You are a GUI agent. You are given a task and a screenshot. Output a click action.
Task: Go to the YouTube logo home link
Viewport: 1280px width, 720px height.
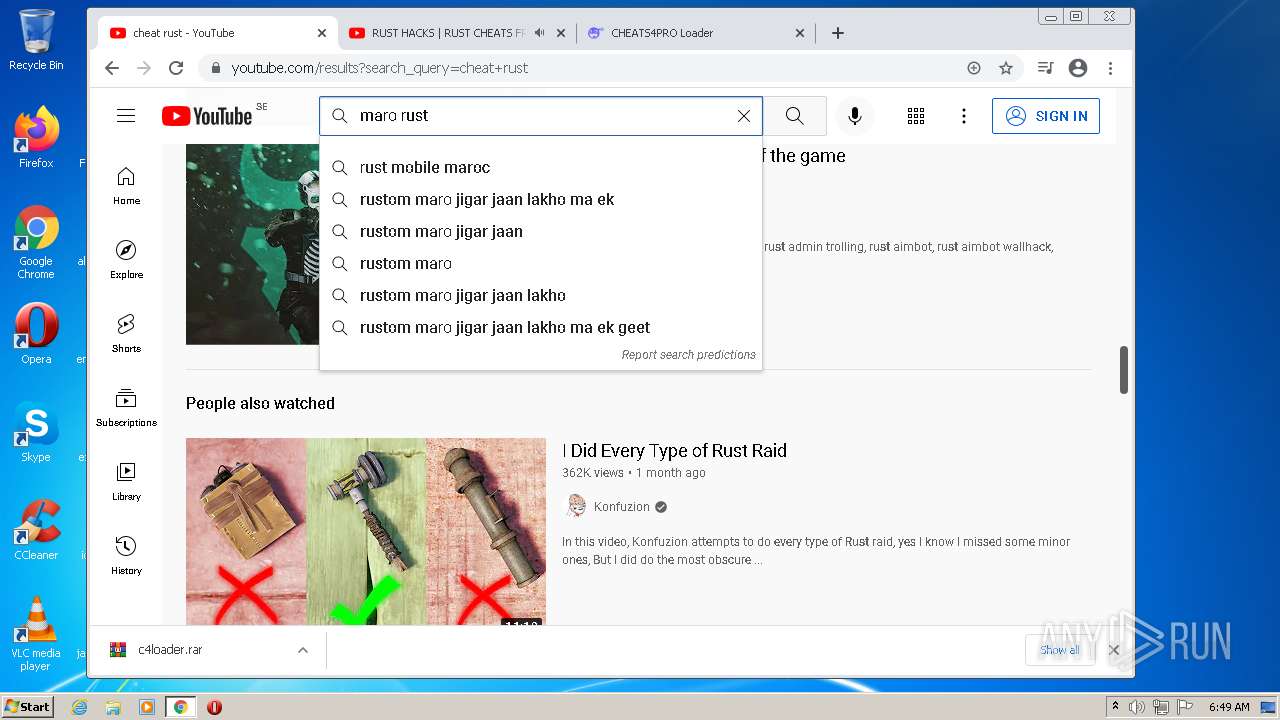pyautogui.click(x=207, y=116)
